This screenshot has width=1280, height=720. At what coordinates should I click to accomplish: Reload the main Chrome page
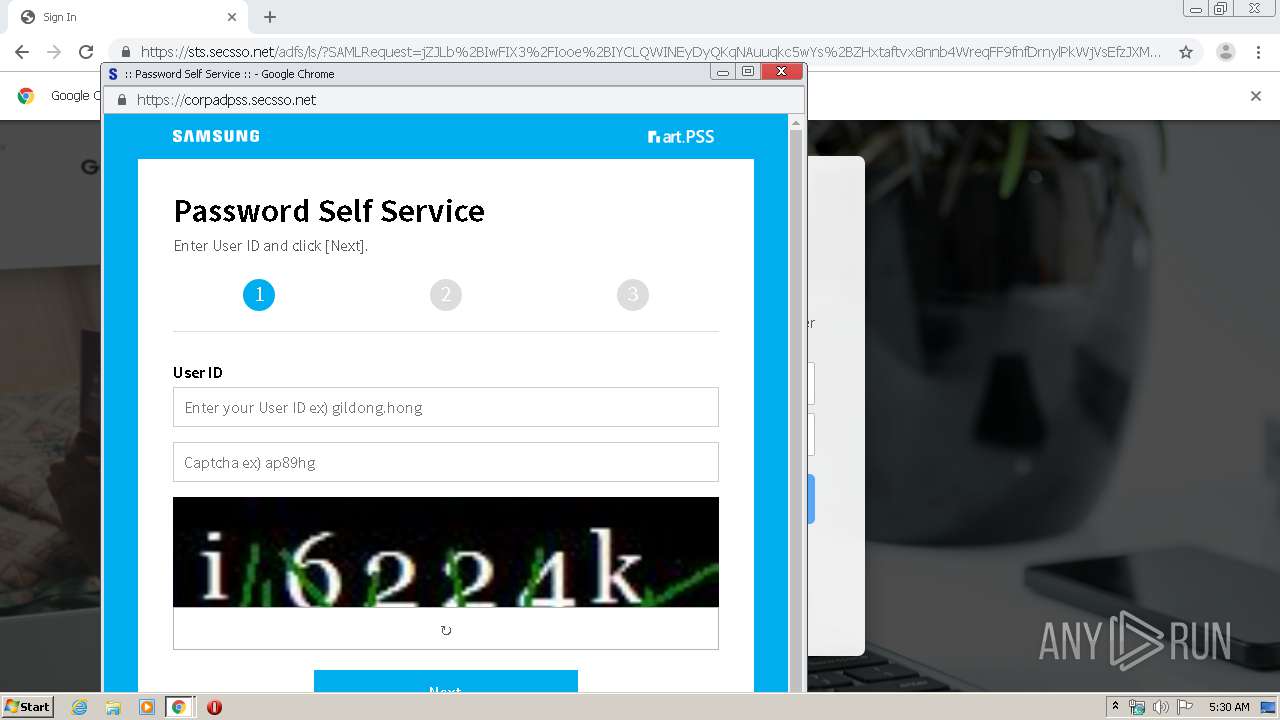point(86,52)
